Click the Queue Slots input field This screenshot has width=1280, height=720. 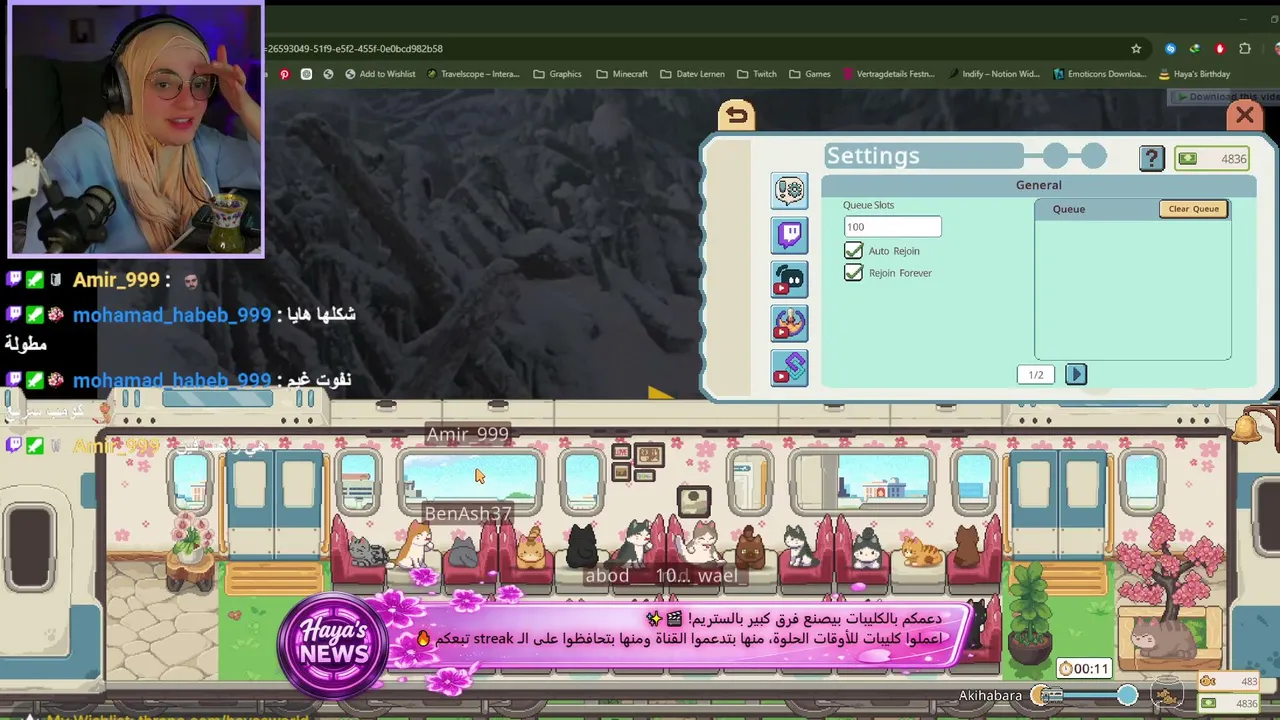tap(892, 227)
